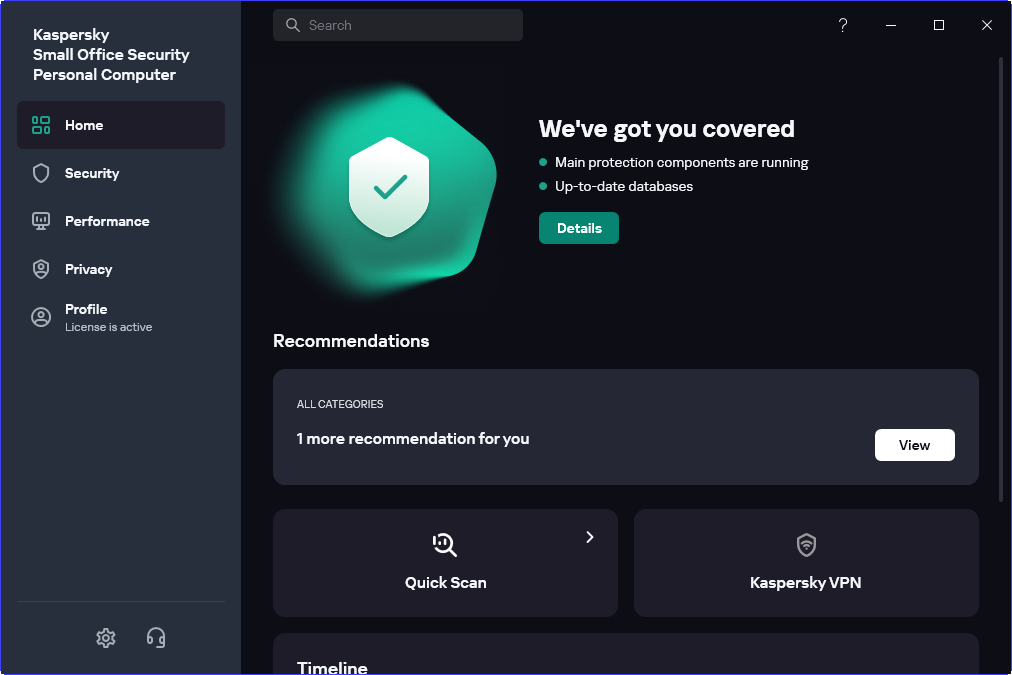
Task: Click the Profile user icon
Action: click(x=41, y=317)
